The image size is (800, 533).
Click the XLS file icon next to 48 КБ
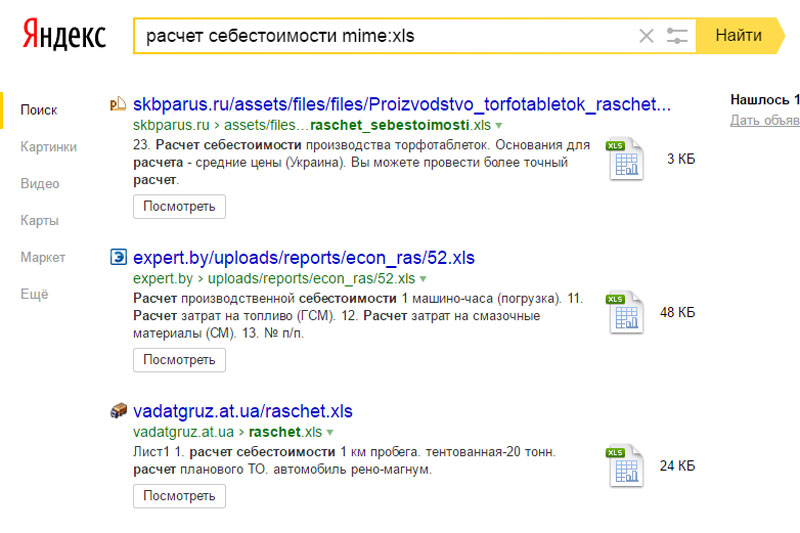pos(624,312)
